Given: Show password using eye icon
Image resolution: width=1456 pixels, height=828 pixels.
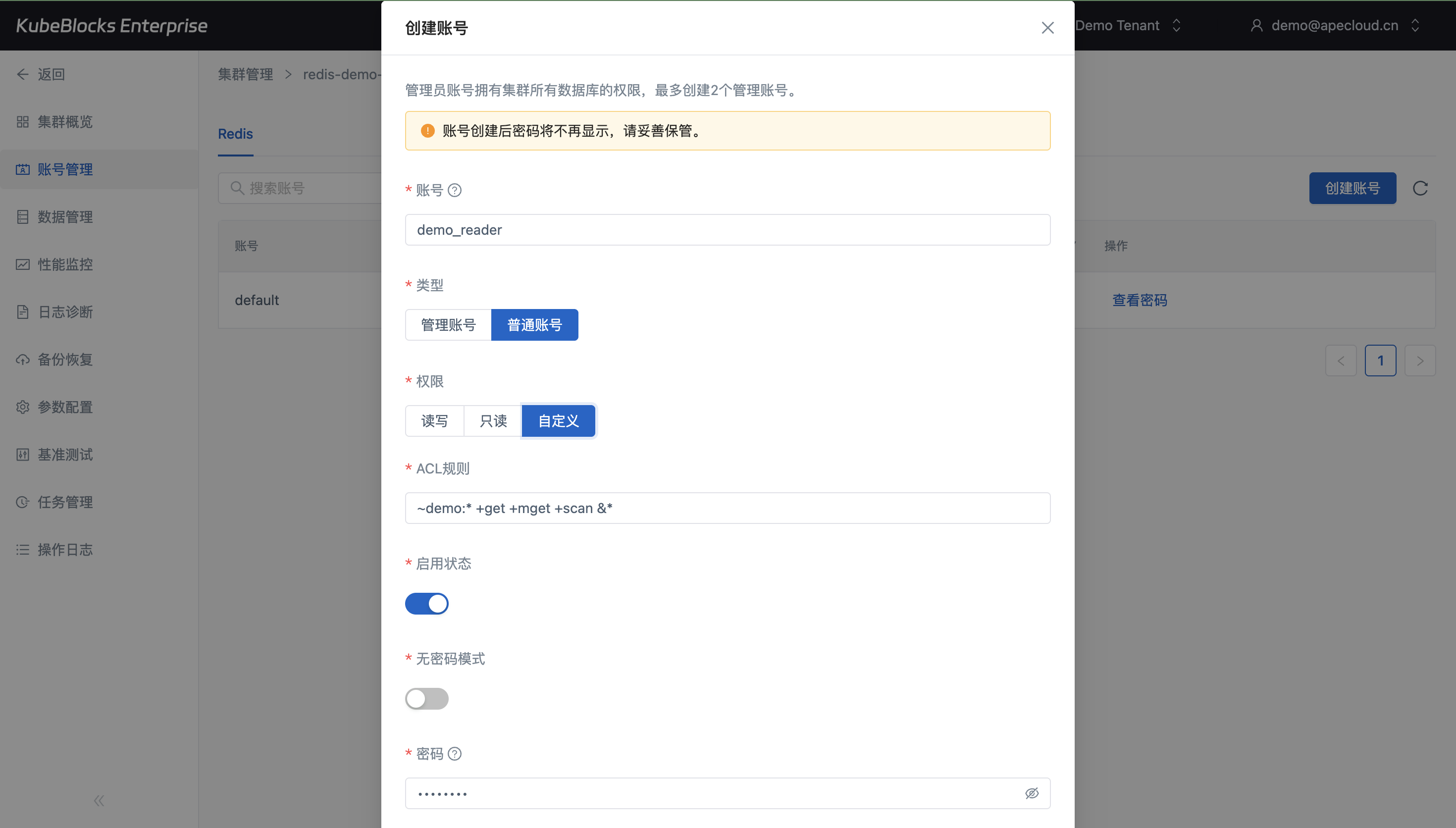Looking at the screenshot, I should (x=1031, y=793).
